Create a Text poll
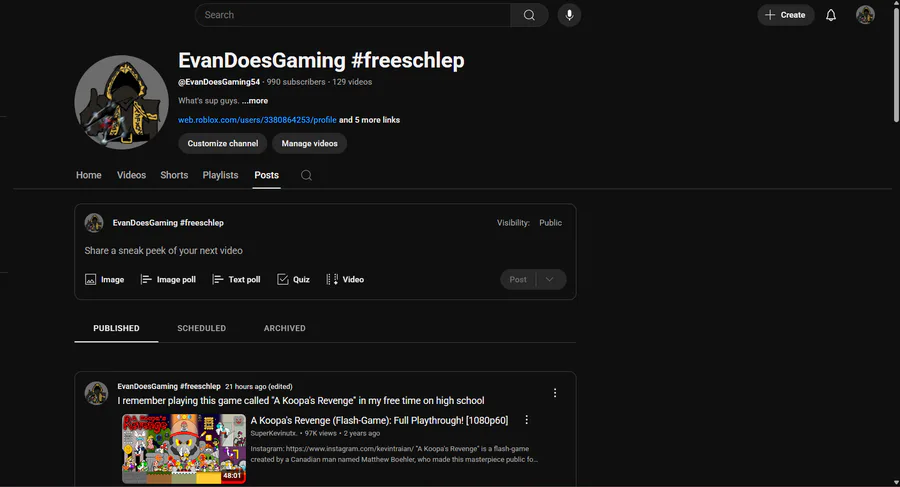Screen dimensions: 900x487 (x=236, y=280)
